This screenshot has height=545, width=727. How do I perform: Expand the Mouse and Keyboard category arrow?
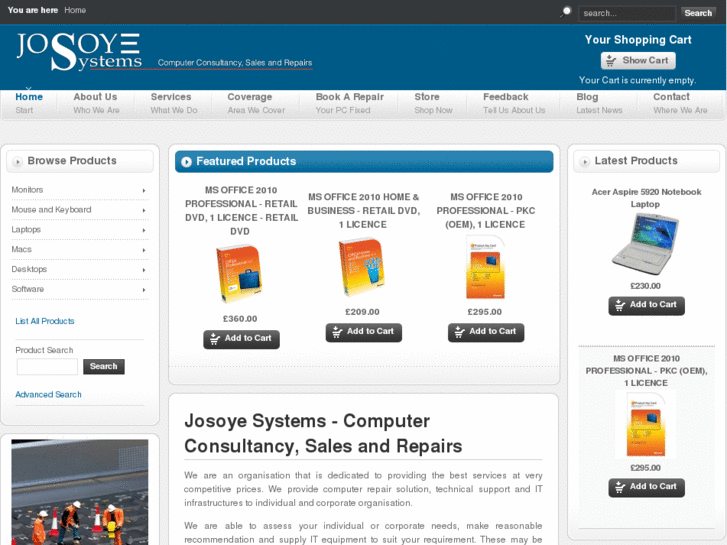pyautogui.click(x=144, y=211)
